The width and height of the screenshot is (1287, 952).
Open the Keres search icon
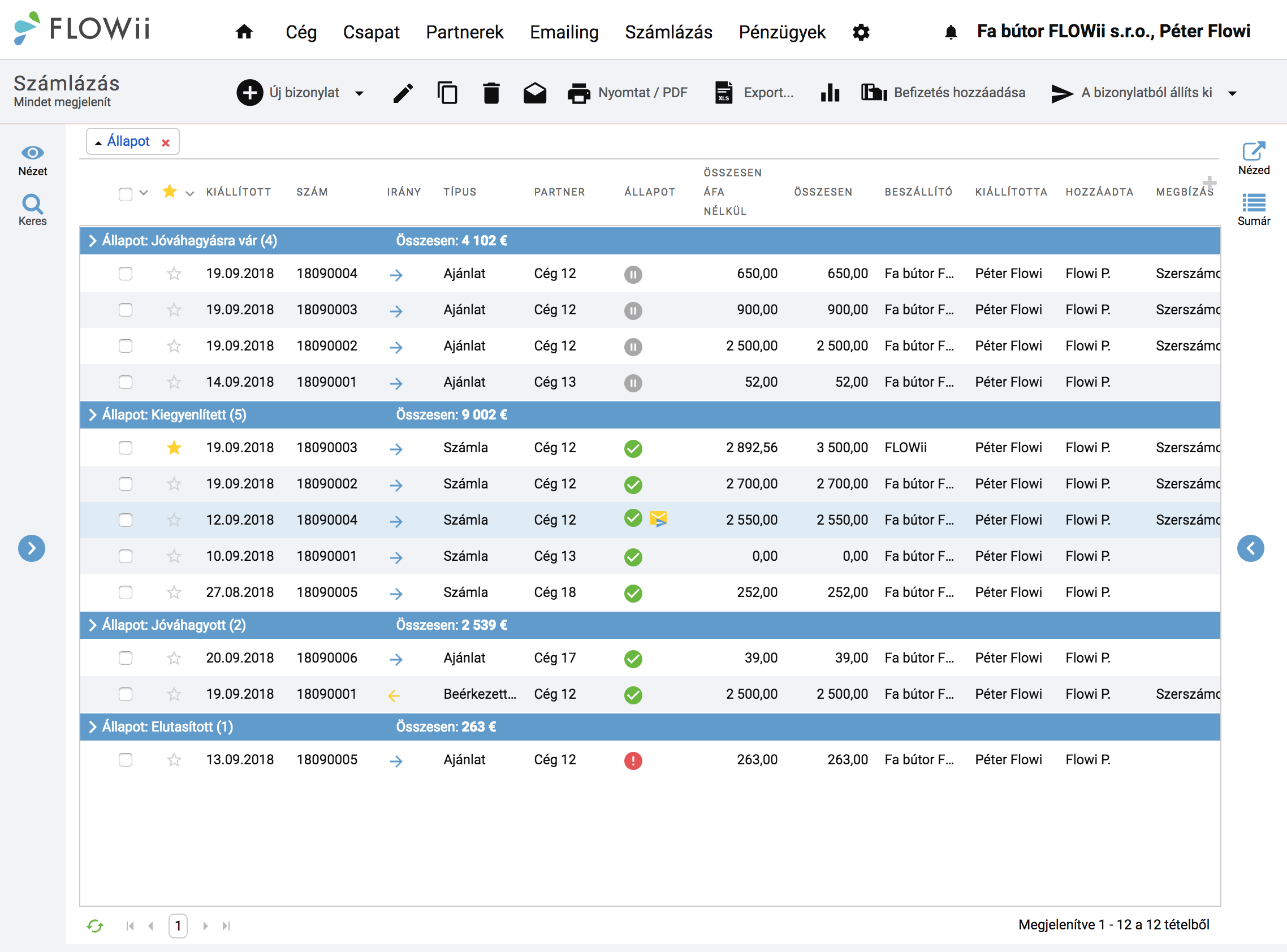(32, 204)
